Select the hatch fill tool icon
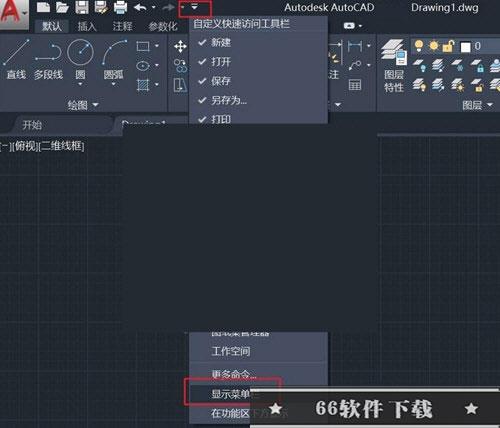 tap(143, 85)
